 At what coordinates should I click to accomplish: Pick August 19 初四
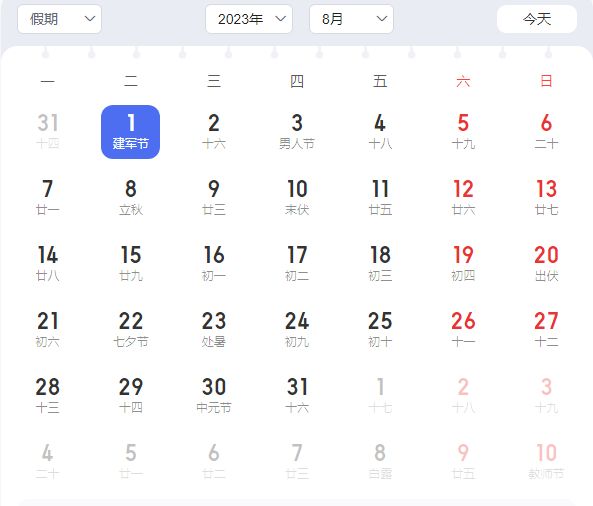tap(463, 264)
